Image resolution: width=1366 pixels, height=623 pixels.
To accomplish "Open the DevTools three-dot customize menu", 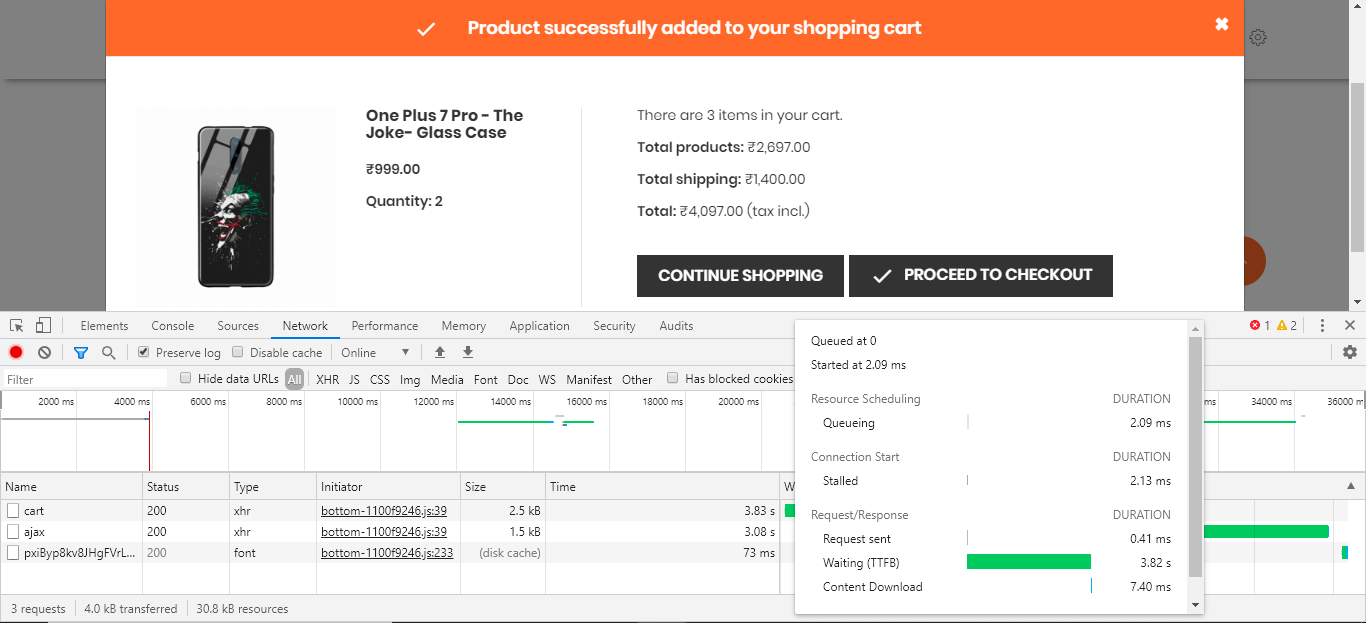I will [x=1322, y=326].
